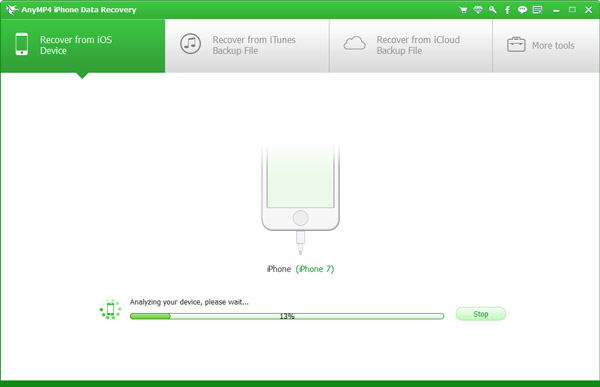This screenshot has height=387, width=600.
Task: Maximize the application window
Action: [572, 10]
